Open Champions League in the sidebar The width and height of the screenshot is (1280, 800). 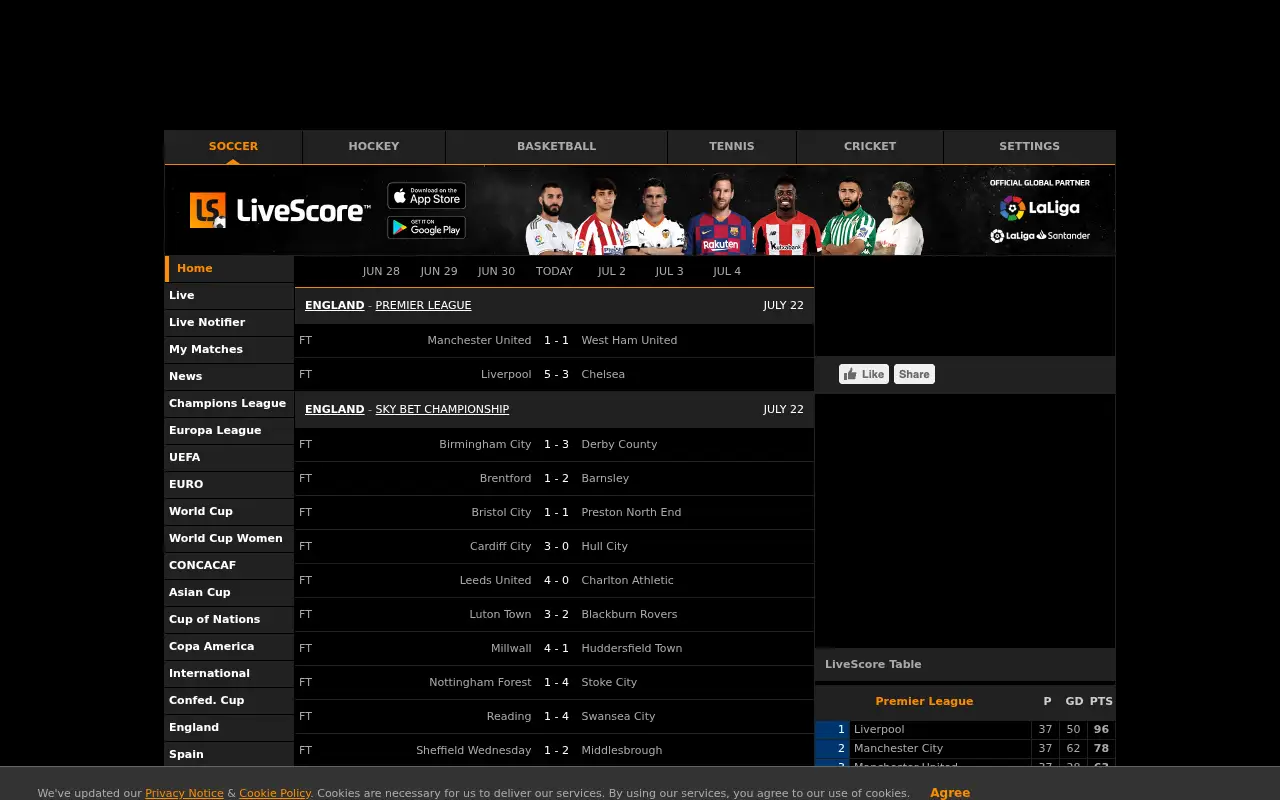pos(229,403)
